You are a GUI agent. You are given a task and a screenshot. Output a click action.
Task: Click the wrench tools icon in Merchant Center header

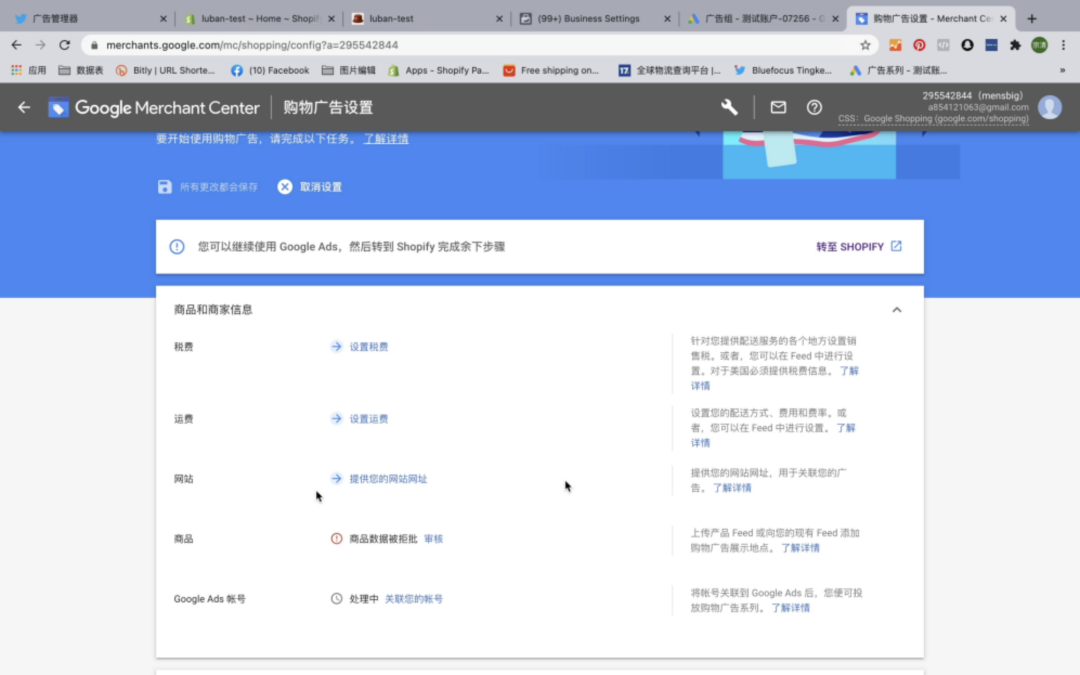[x=729, y=107]
